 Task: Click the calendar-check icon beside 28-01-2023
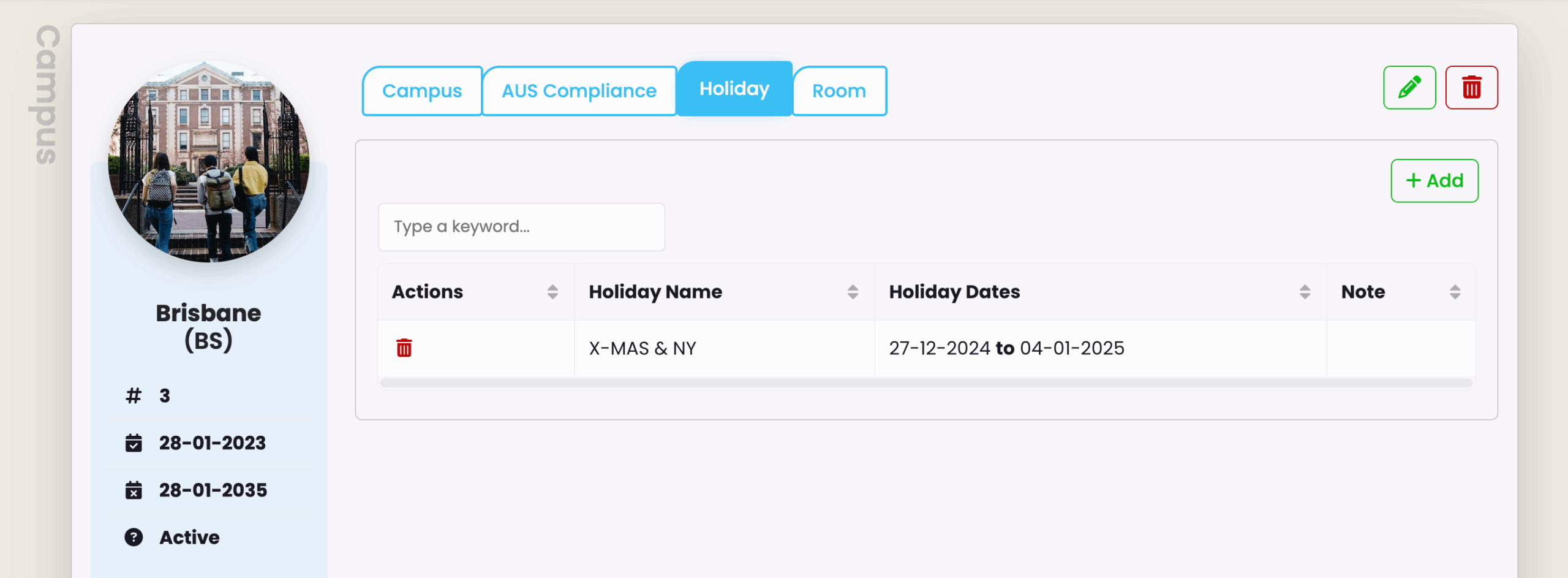134,443
